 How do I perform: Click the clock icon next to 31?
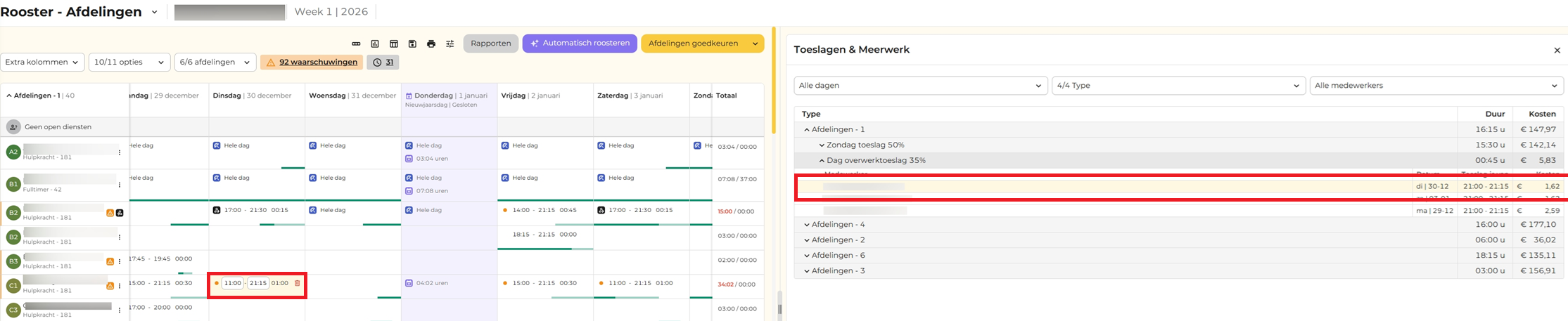[x=377, y=63]
